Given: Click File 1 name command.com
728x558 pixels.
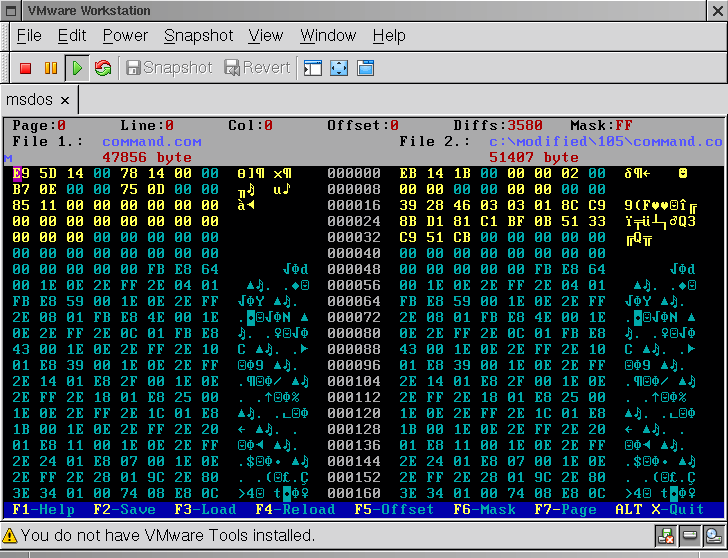Looking at the screenshot, I should tap(152, 142).
